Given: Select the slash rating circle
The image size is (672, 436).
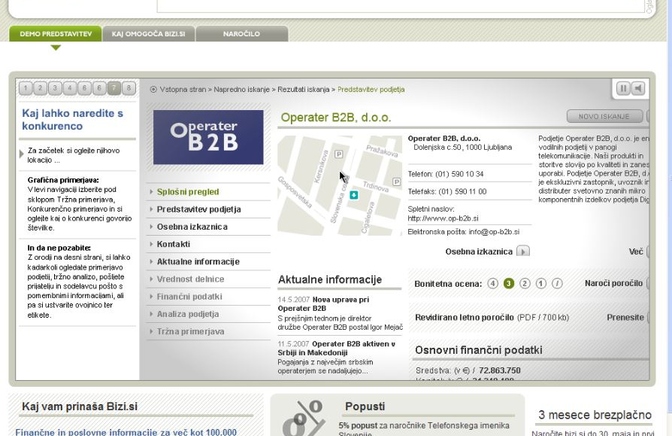Looking at the screenshot, I should [557, 283].
